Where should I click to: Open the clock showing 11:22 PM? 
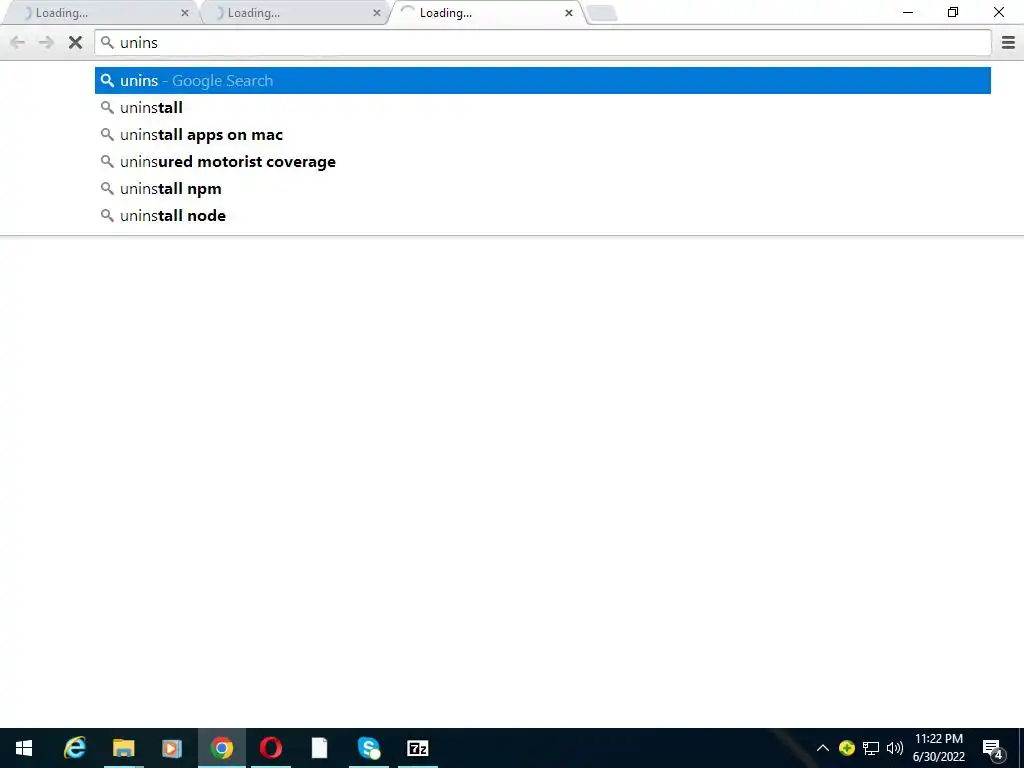pyautogui.click(x=938, y=748)
